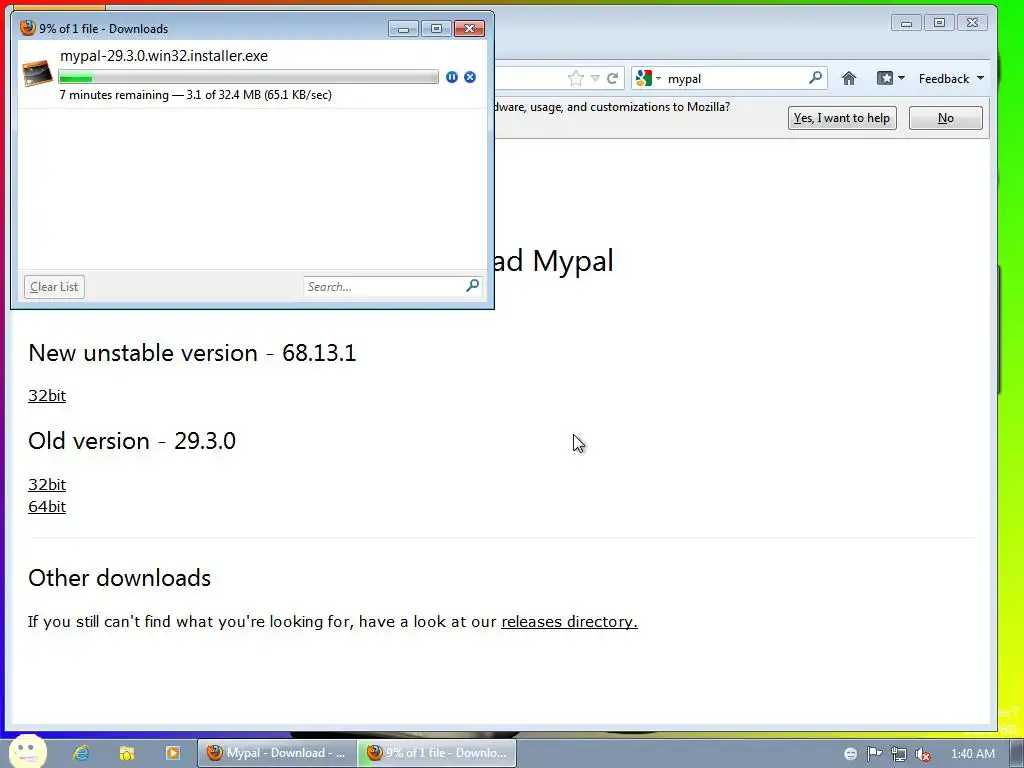The height and width of the screenshot is (768, 1024).
Task: Click the Other downloads heading
Action: pos(120,578)
